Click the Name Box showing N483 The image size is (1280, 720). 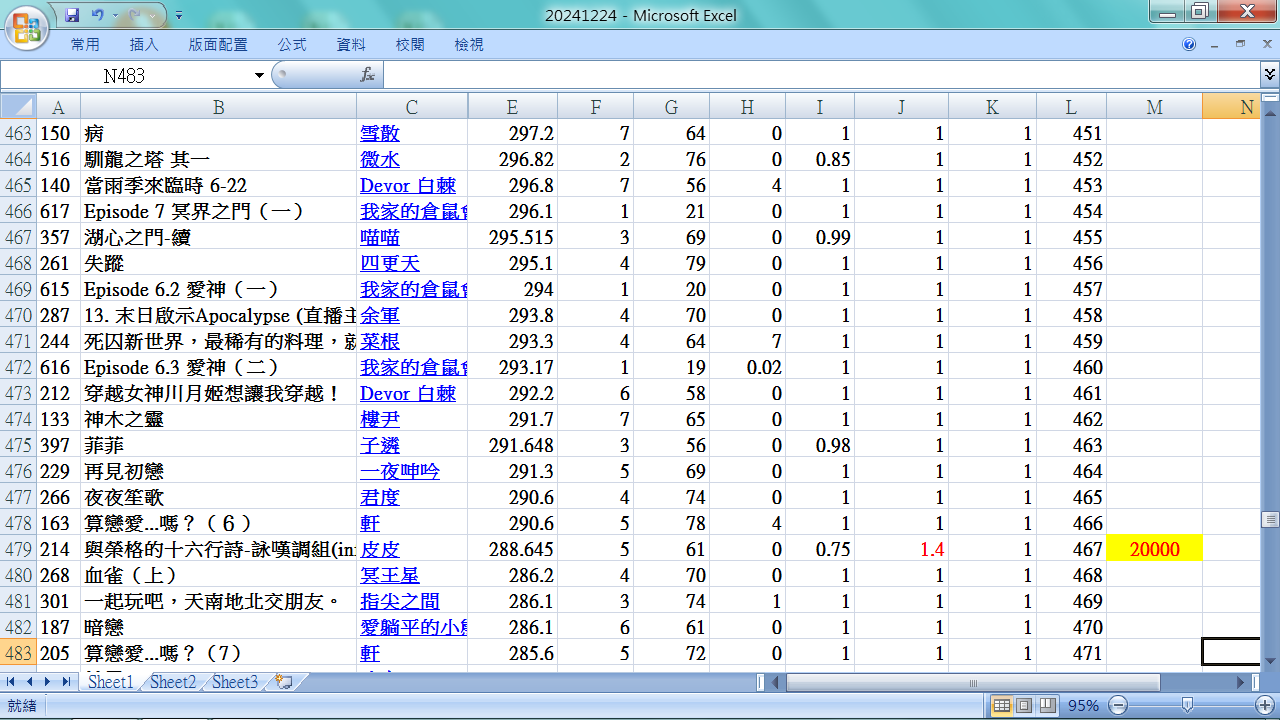point(125,75)
